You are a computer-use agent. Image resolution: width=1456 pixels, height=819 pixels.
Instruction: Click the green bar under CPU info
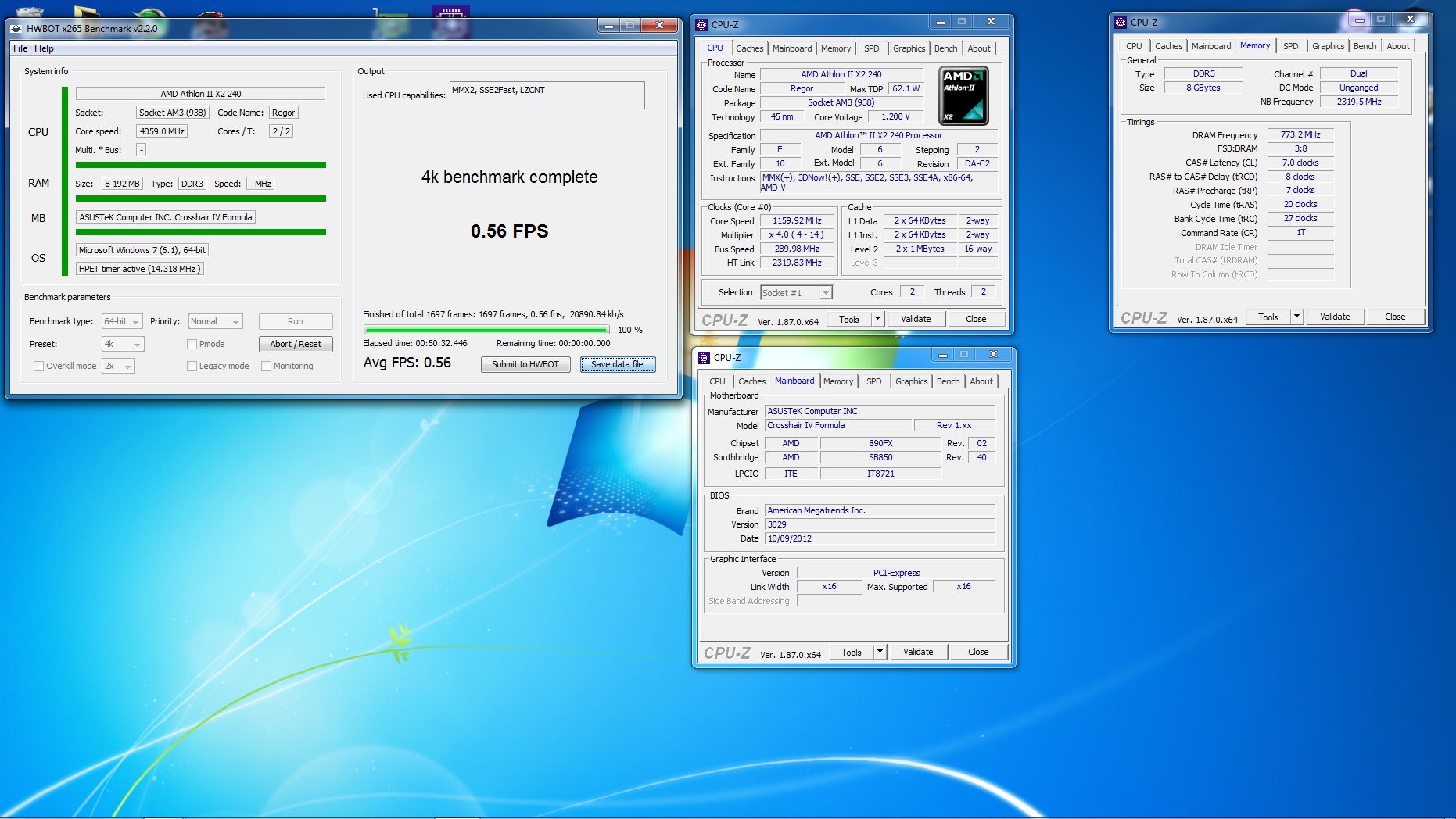pos(201,165)
